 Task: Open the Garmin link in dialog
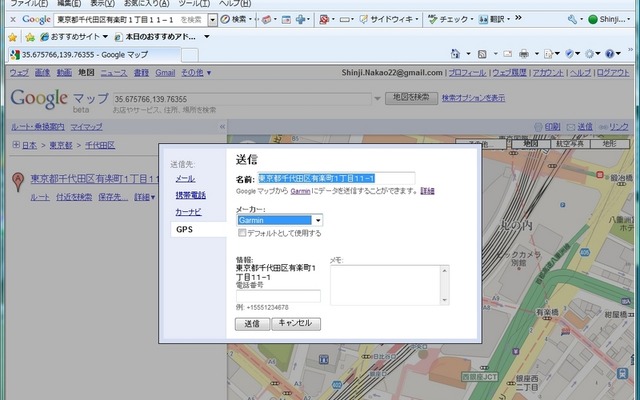(300, 191)
